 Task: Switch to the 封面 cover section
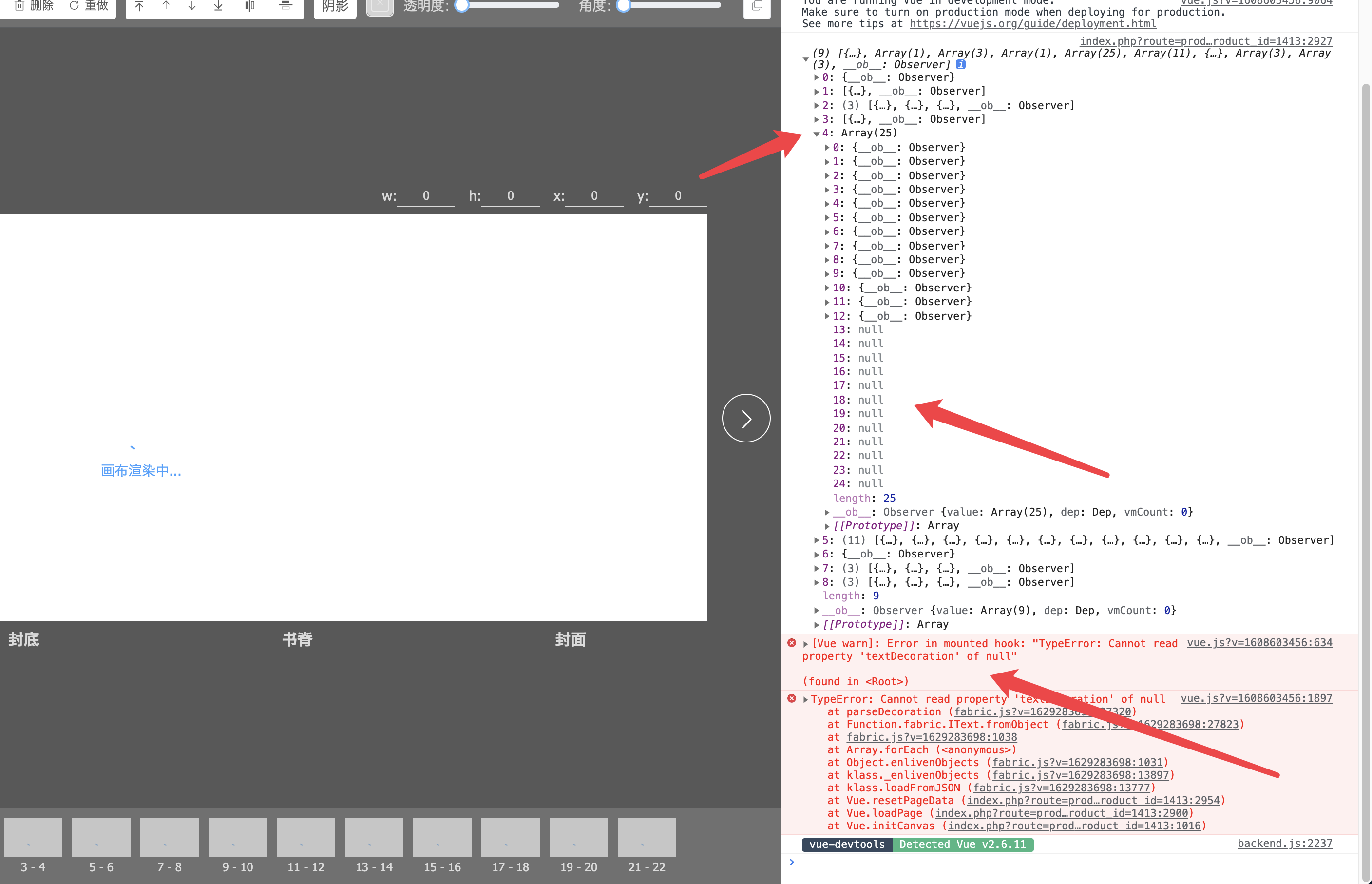(570, 639)
